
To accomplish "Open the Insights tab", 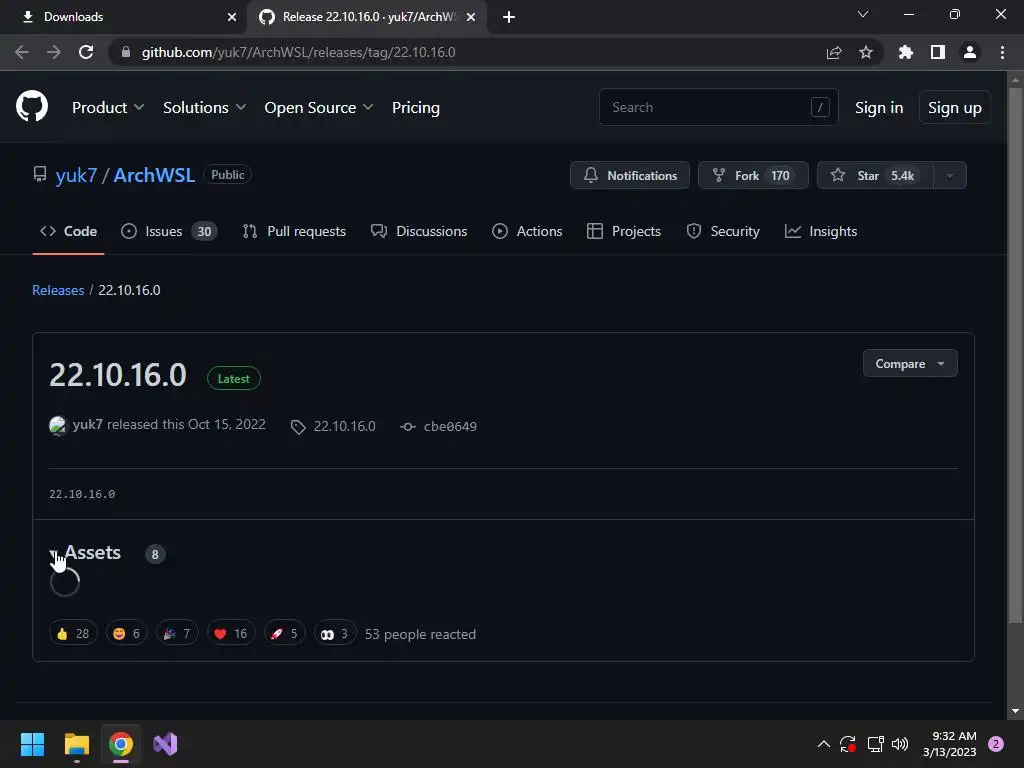I will tap(821, 231).
